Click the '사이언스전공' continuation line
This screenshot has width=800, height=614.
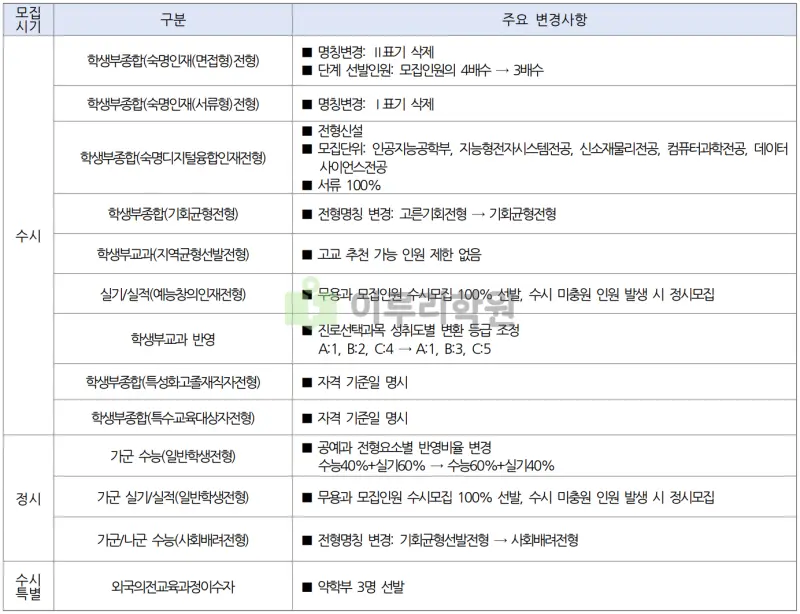pyautogui.click(x=353, y=167)
